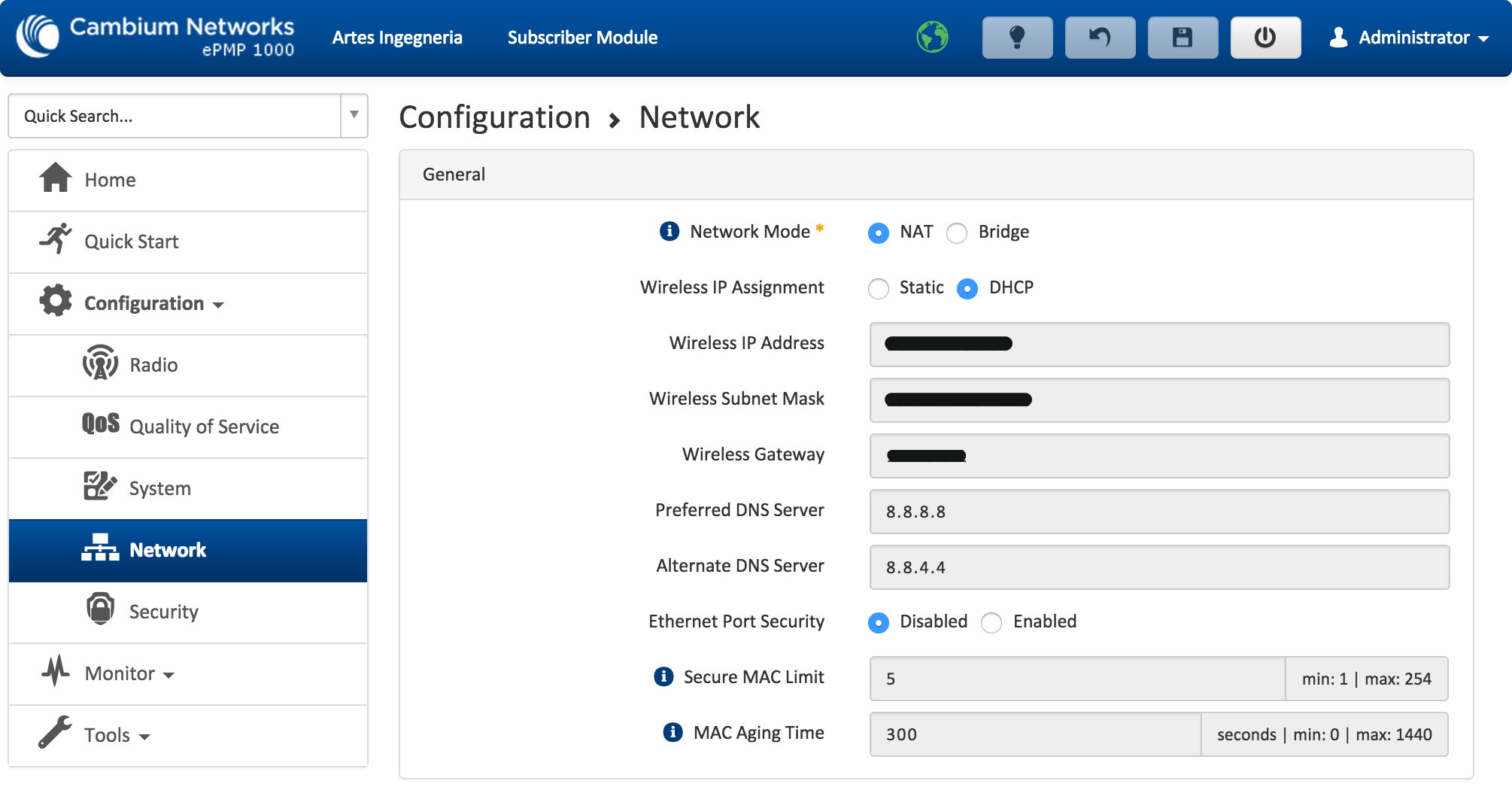Select DHCP wireless IP assignment

(x=967, y=289)
